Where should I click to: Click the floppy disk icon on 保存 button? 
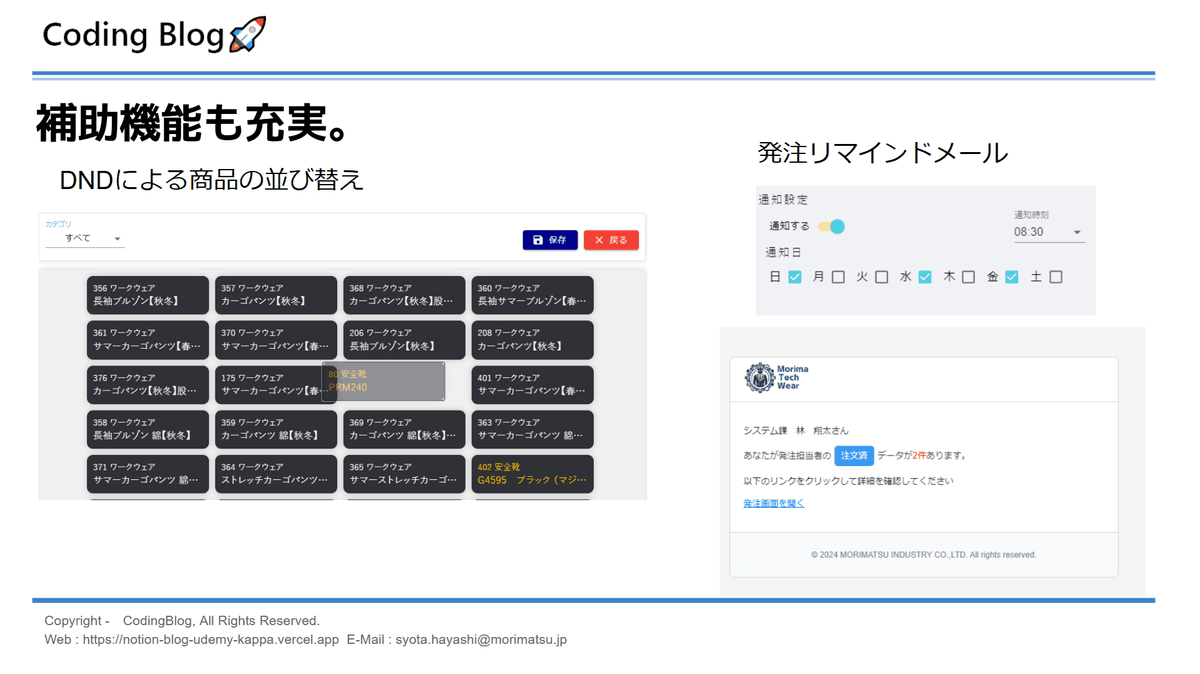538,240
